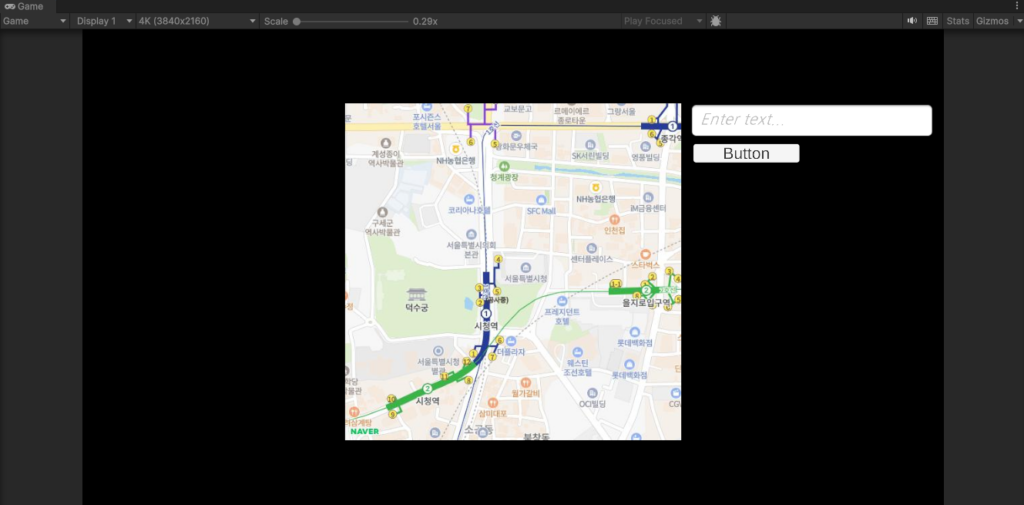1024x505 pixels.
Task: Open the 4K (3840x2160) resolution dropdown
Action: click(x=197, y=21)
